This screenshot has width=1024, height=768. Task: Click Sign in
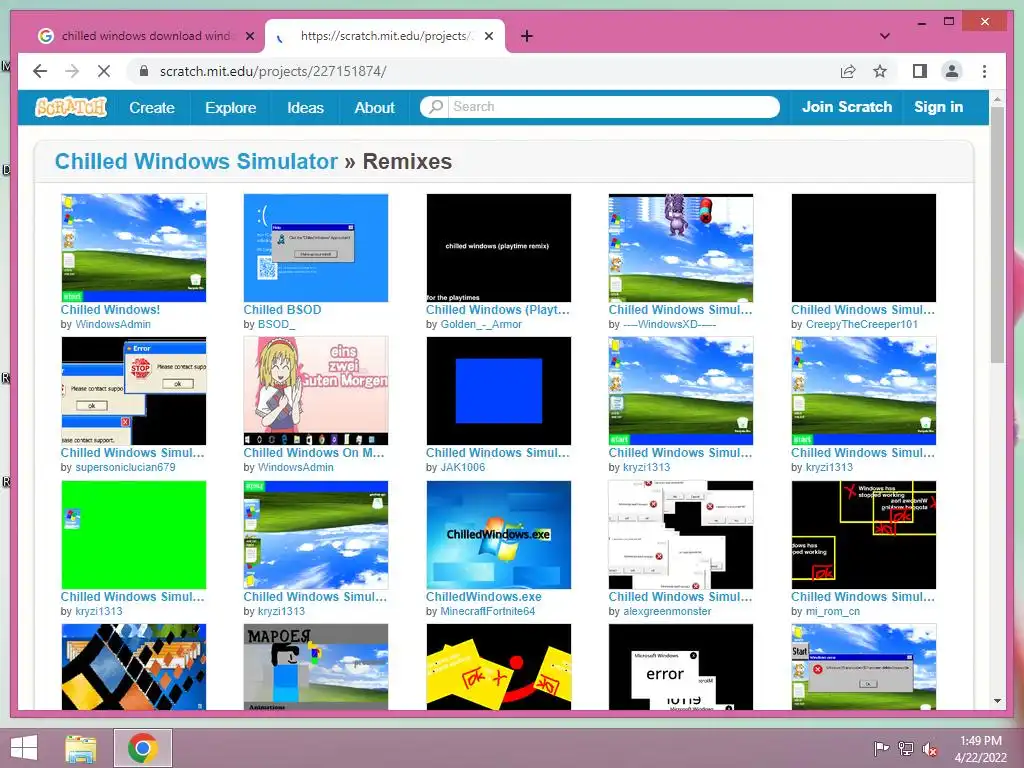point(938,106)
